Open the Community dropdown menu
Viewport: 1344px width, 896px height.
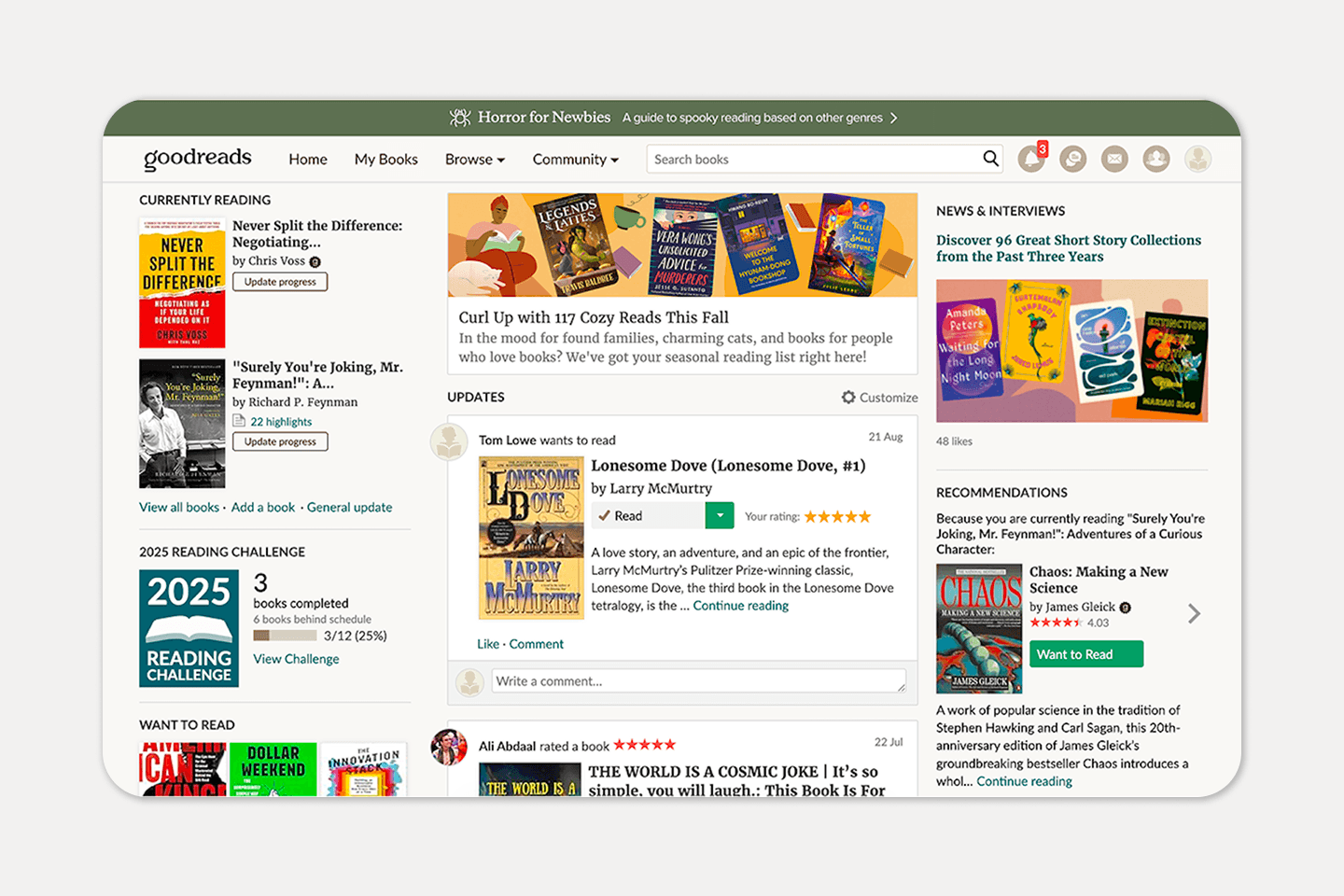click(576, 160)
